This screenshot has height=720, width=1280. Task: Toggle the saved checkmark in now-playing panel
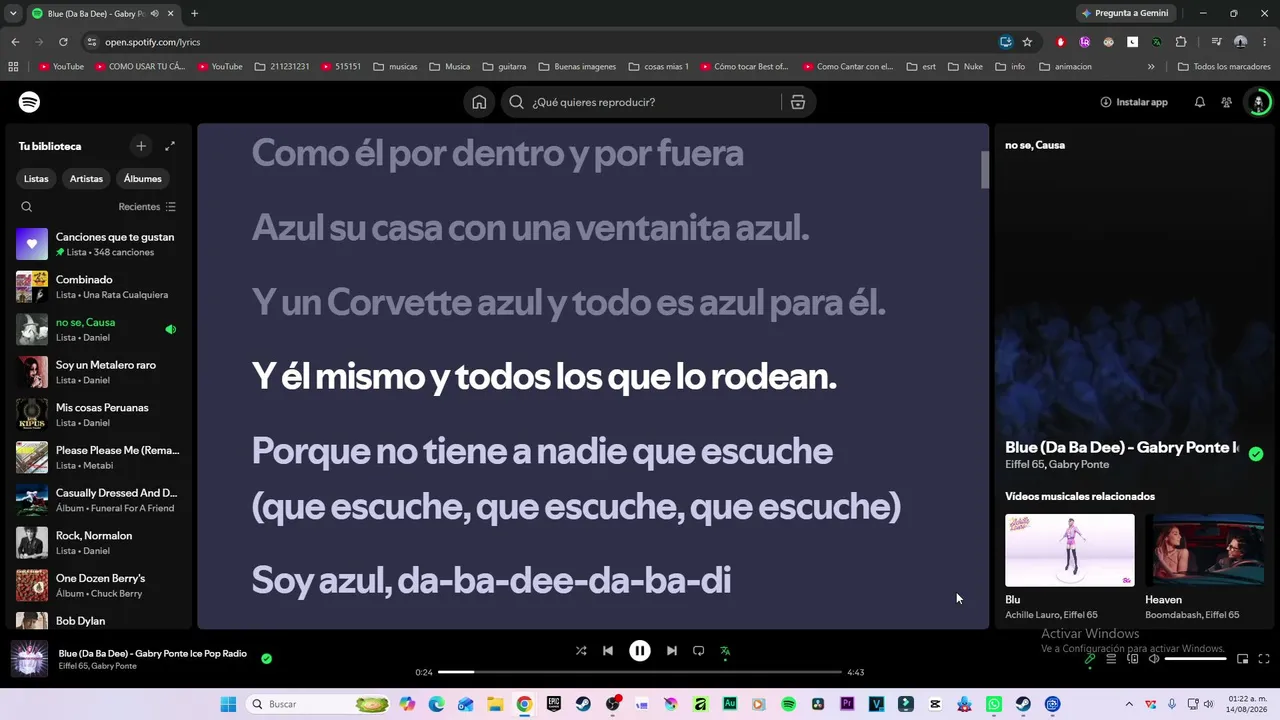(x=1256, y=454)
